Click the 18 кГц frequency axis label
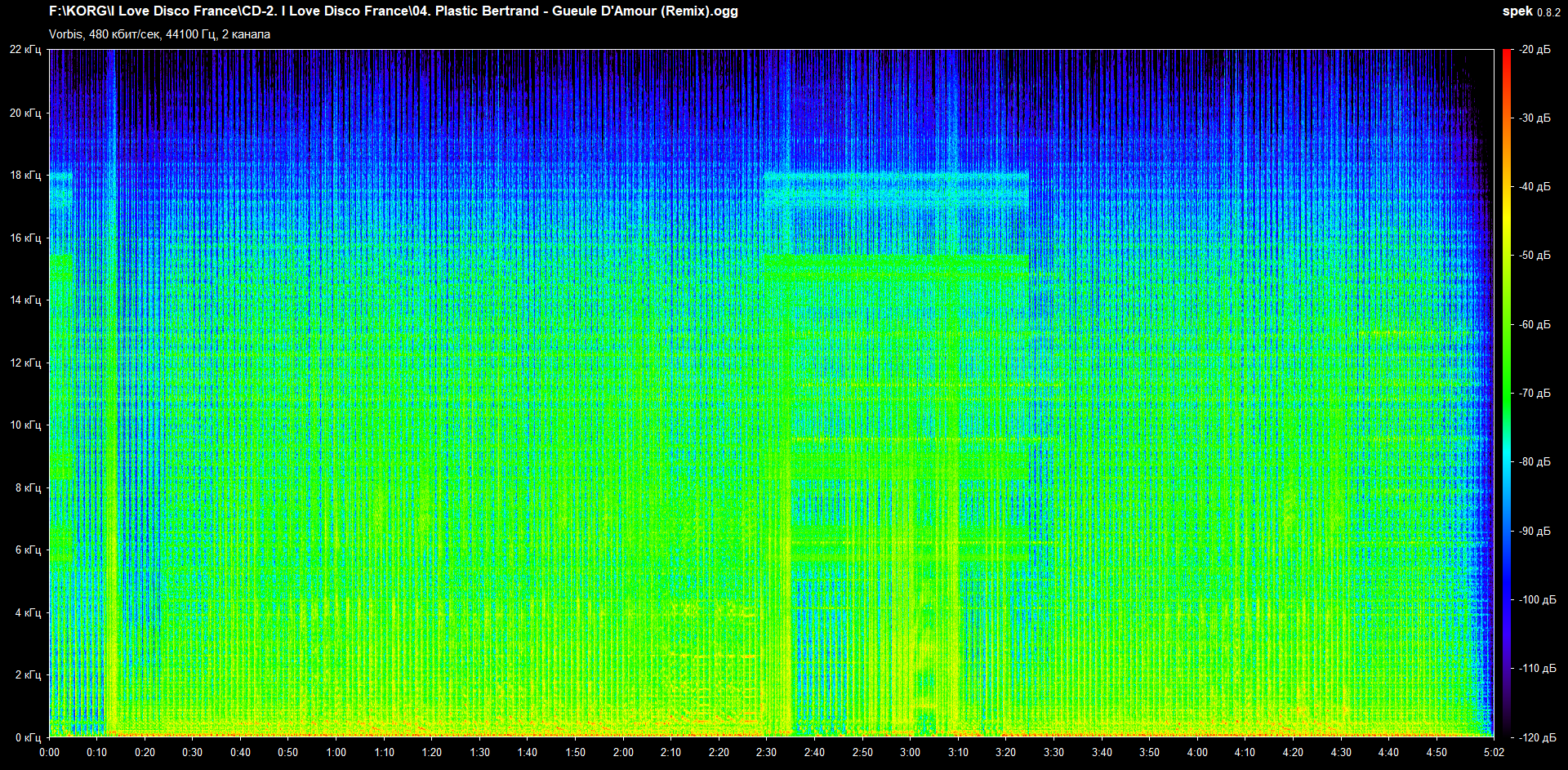 pos(24,176)
